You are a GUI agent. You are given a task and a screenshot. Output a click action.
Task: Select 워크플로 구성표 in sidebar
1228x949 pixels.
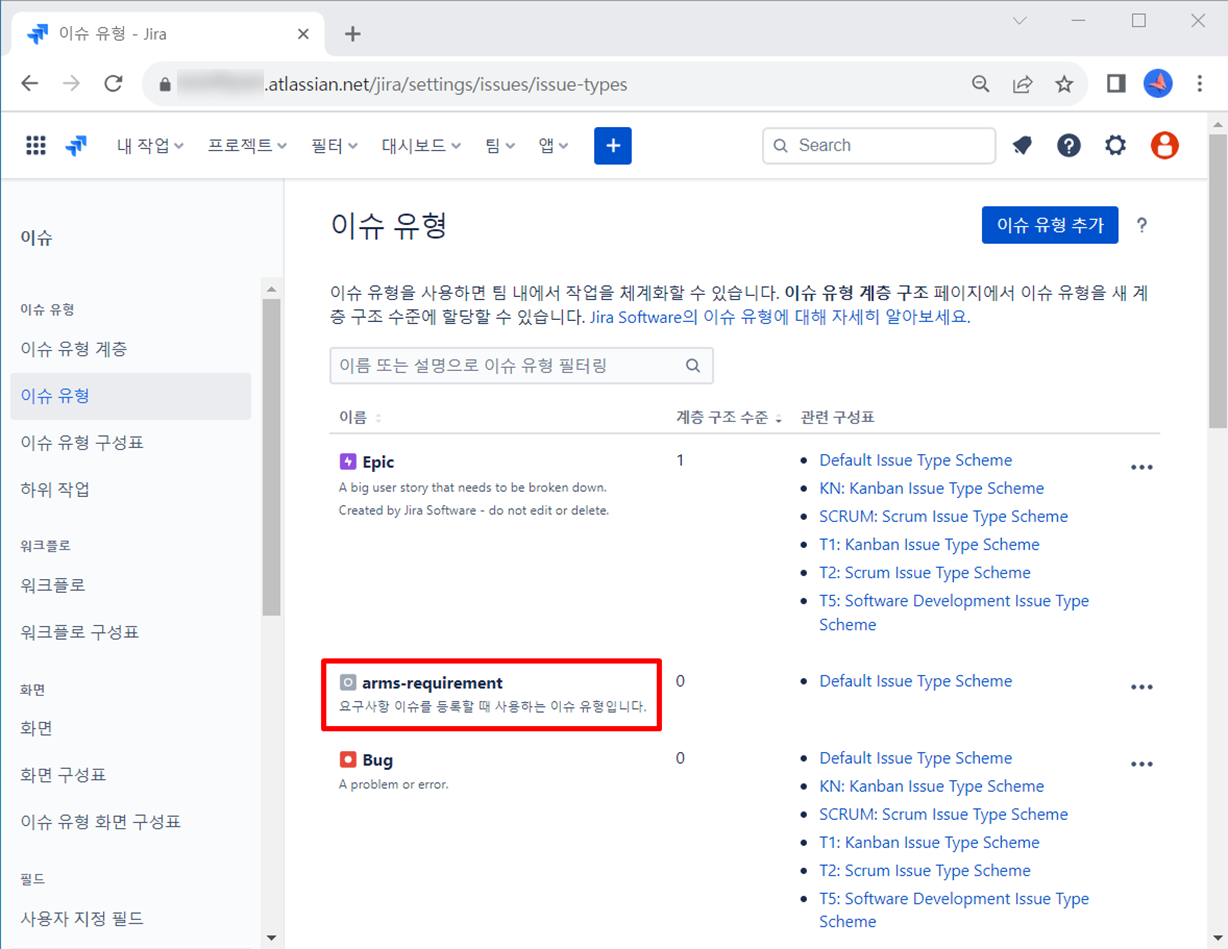(80, 632)
